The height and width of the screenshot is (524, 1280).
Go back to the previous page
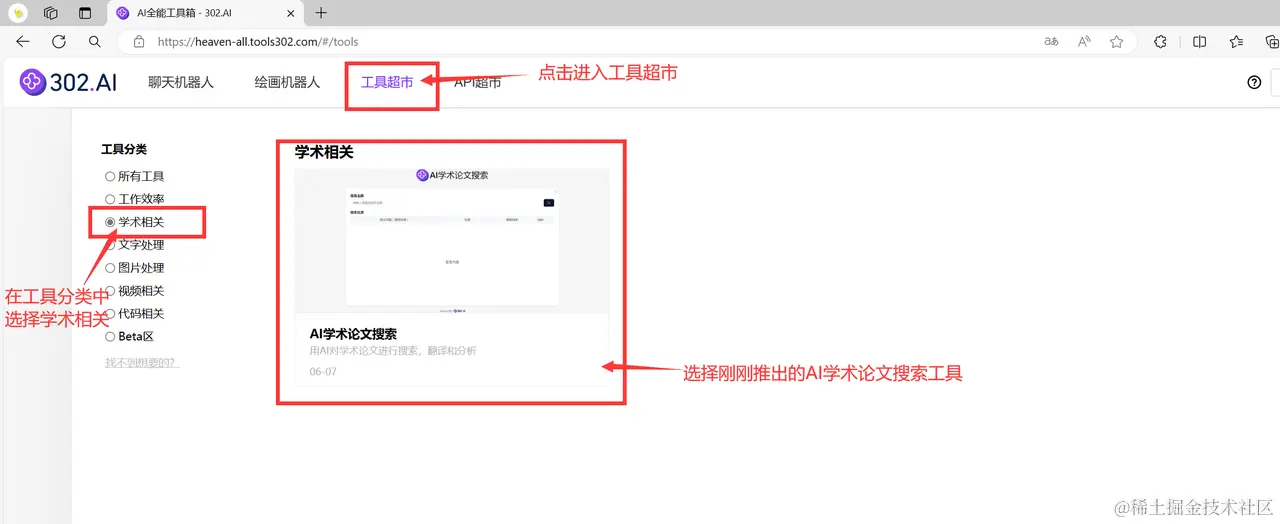coord(23,42)
